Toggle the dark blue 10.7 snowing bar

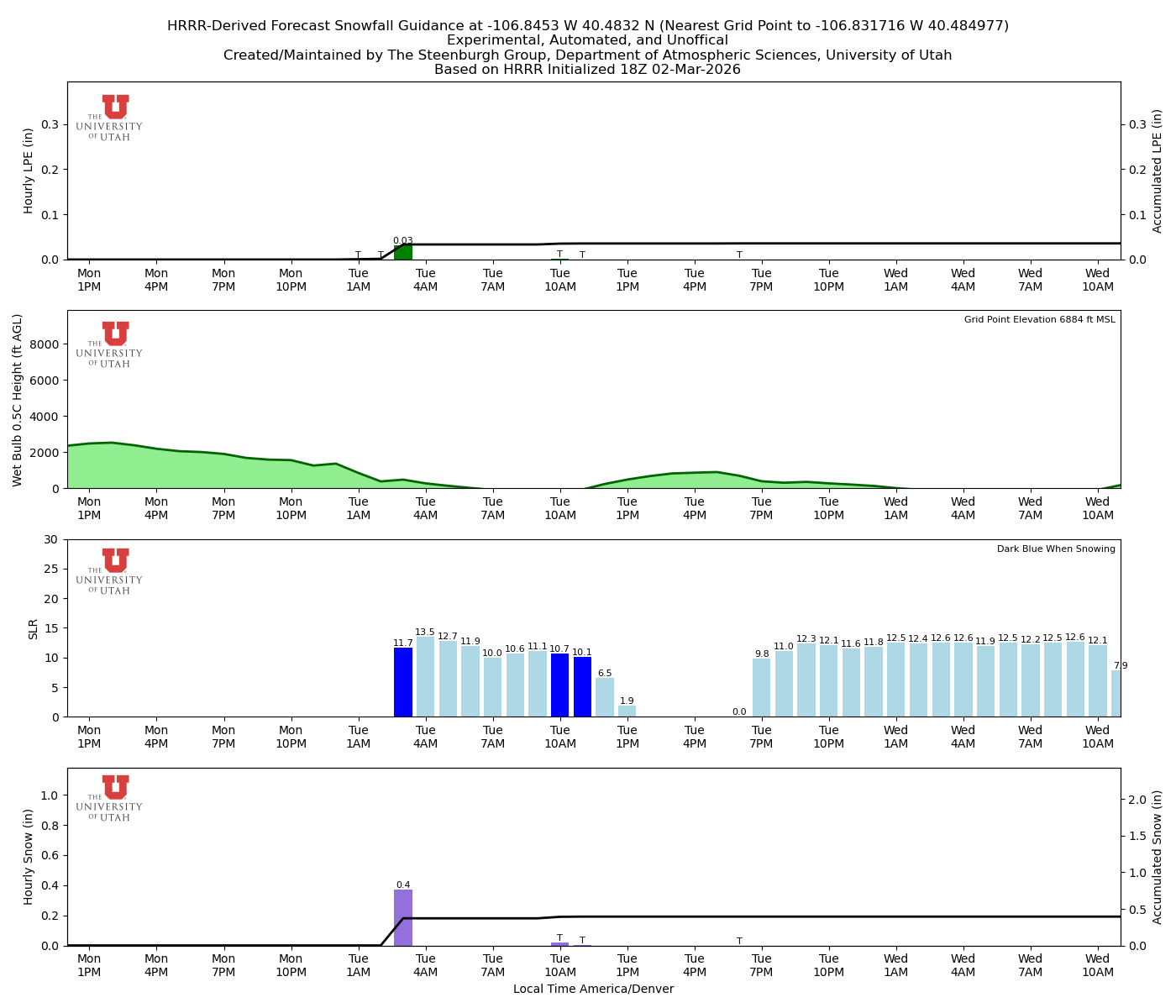[x=560, y=685]
